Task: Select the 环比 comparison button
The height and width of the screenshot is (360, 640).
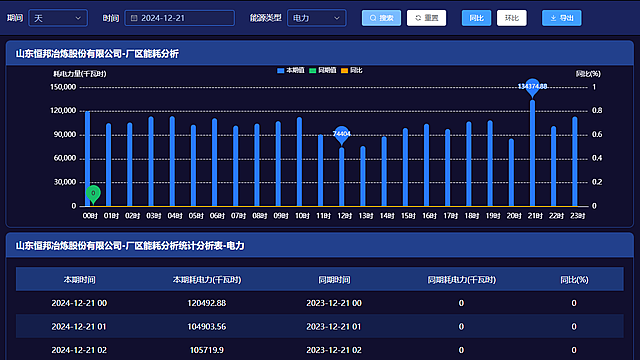Action: [x=511, y=18]
